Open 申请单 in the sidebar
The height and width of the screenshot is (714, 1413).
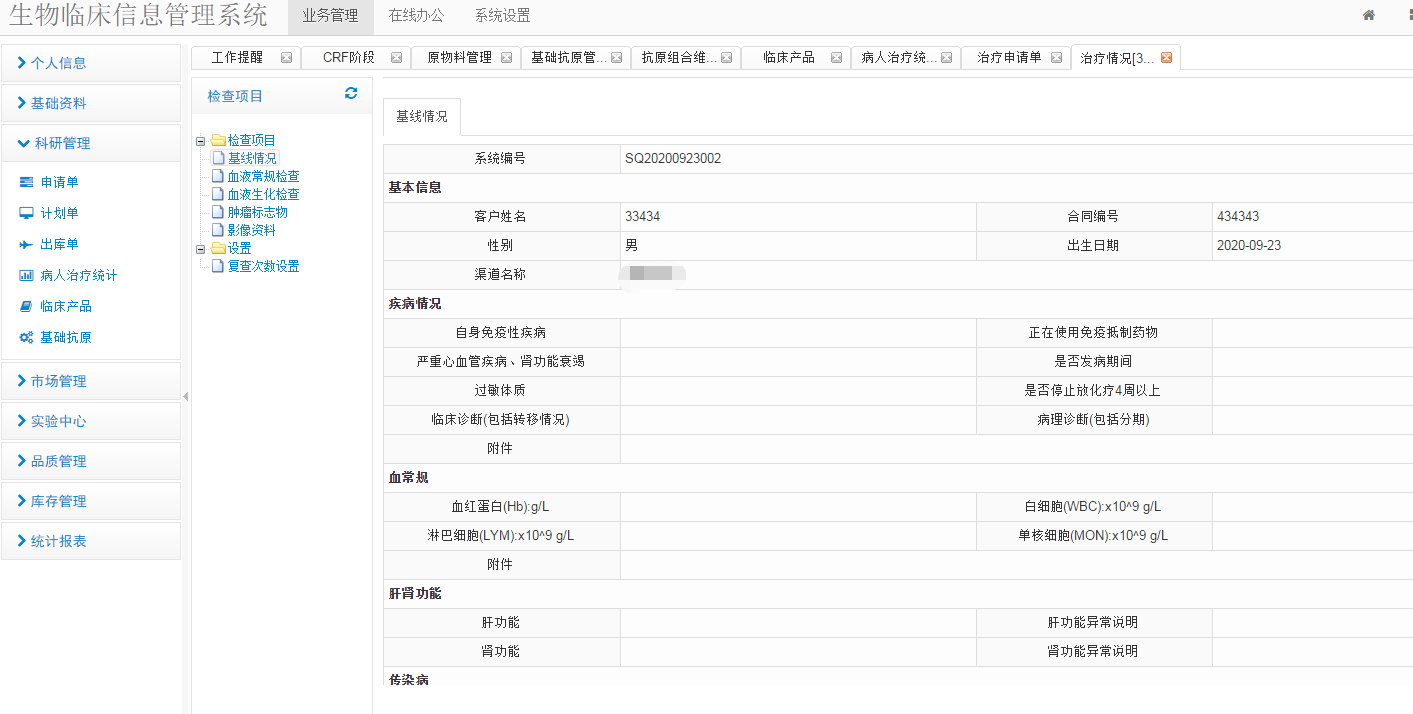59,182
